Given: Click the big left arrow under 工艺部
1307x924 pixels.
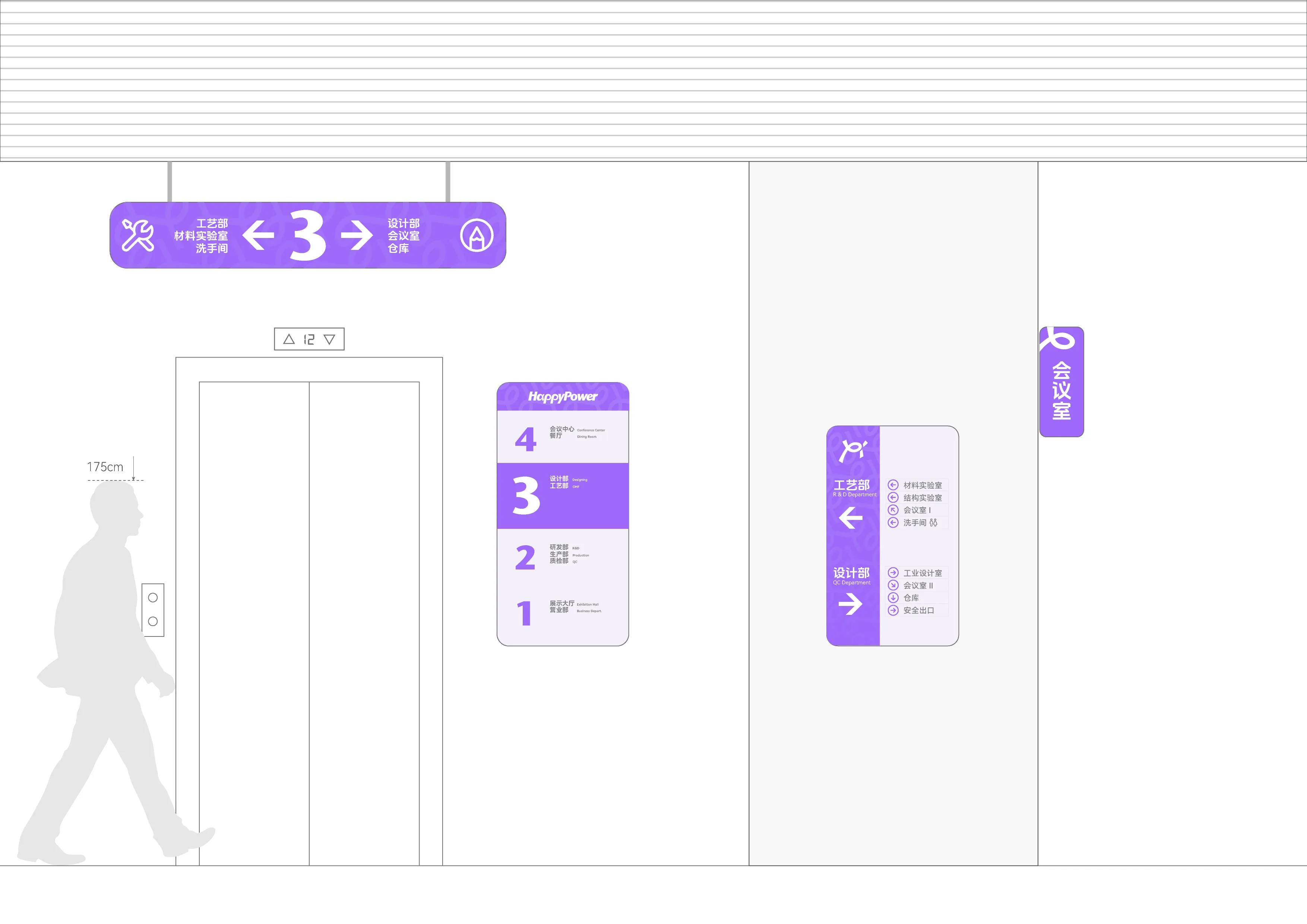Looking at the screenshot, I should tap(851, 518).
